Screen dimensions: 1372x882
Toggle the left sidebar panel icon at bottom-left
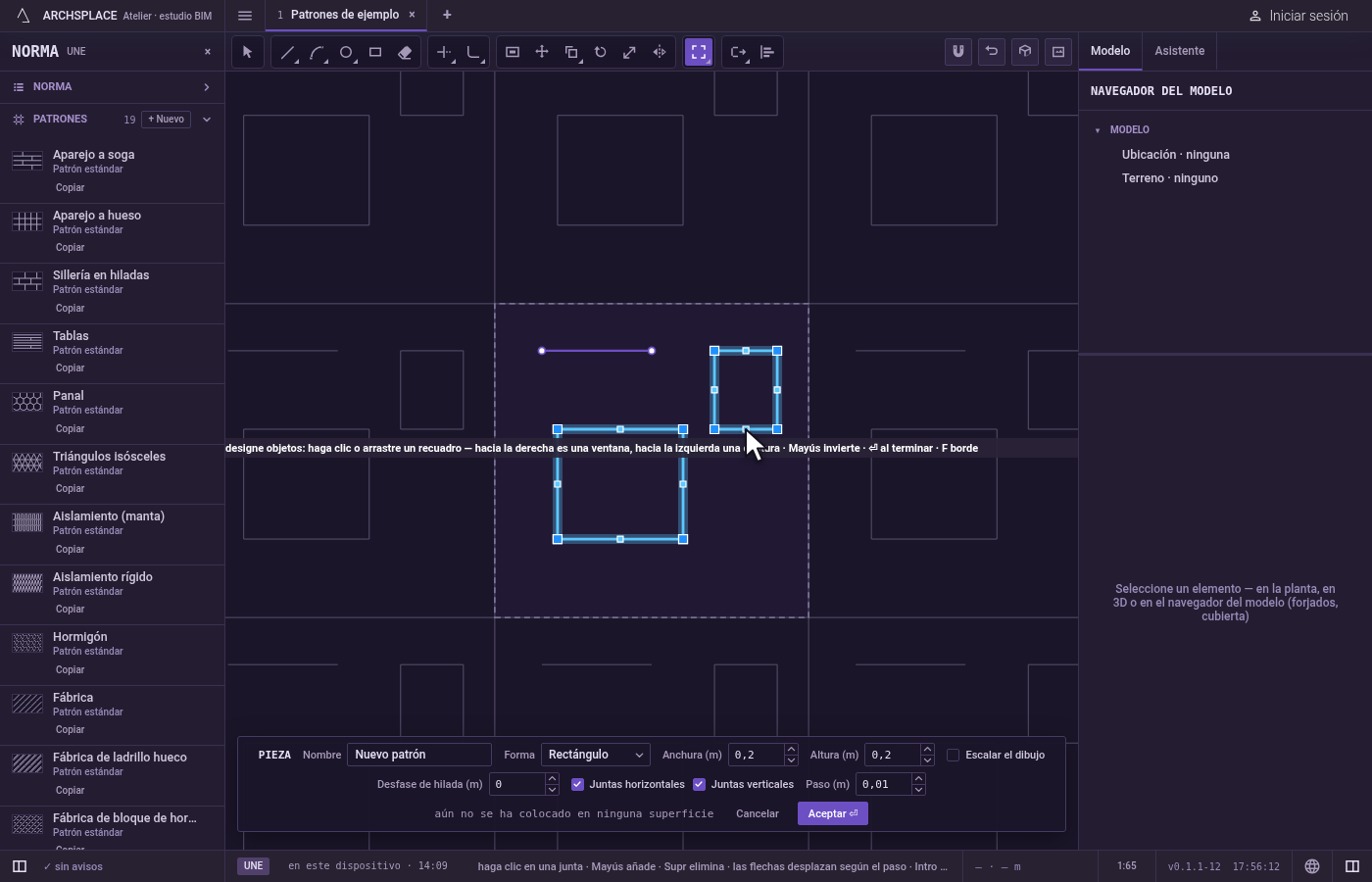coord(20,866)
